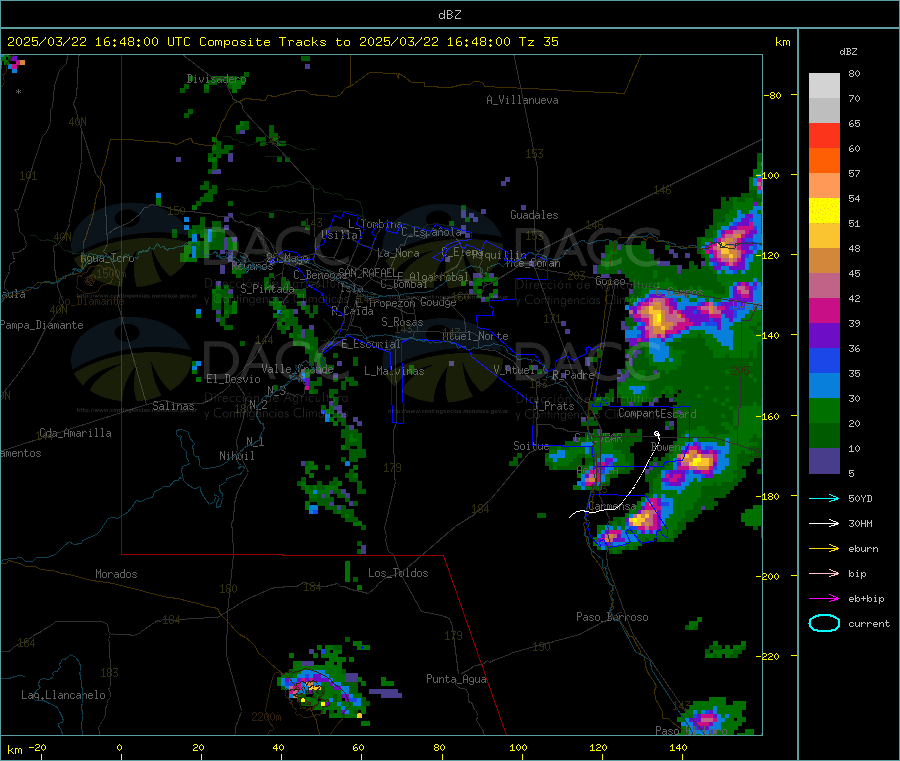Click the pink bip arrow in legend
This screenshot has width=900, height=761.
pyautogui.click(x=824, y=573)
